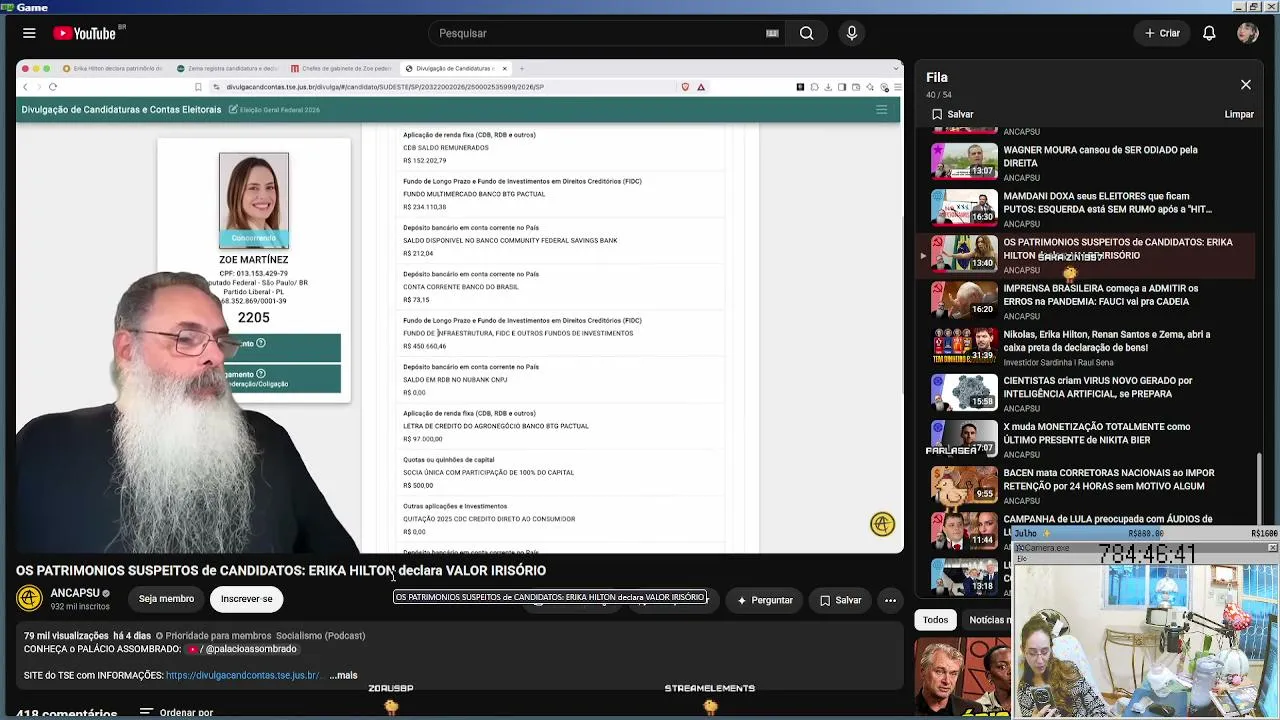Open the notifications bell
Screen dimensions: 1280x720
point(1209,33)
